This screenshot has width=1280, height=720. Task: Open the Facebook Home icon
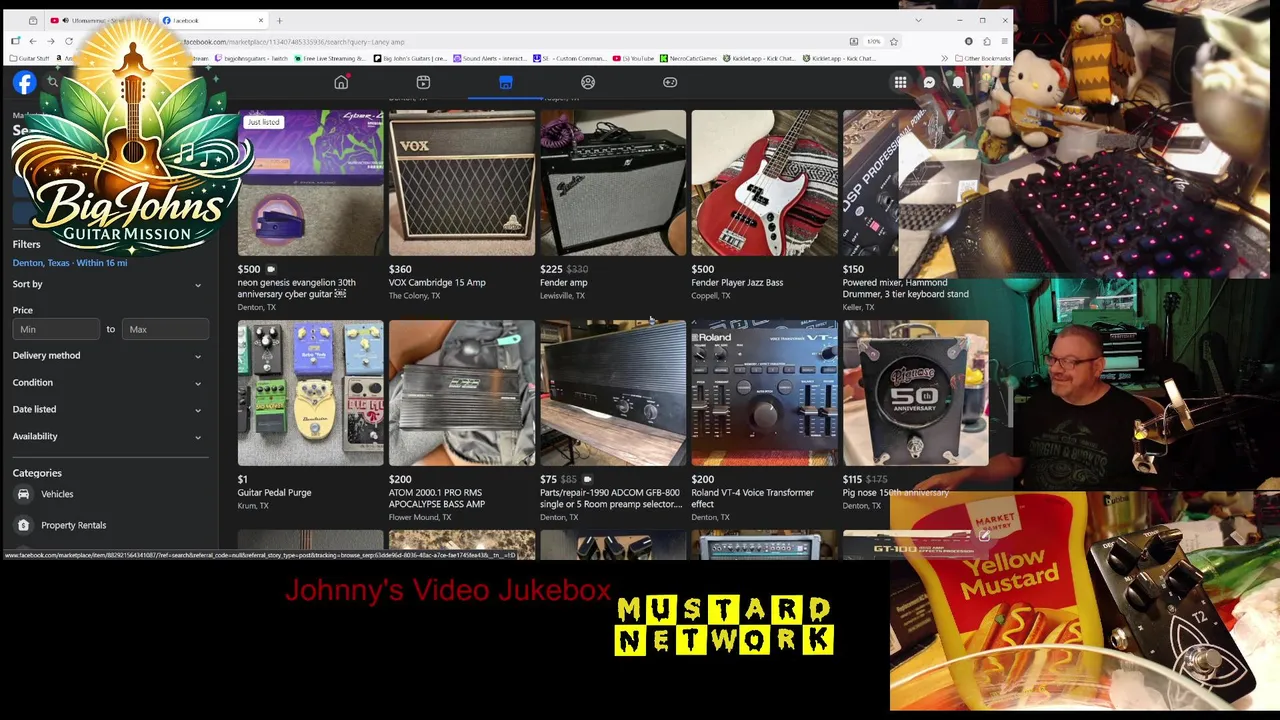pyautogui.click(x=341, y=82)
